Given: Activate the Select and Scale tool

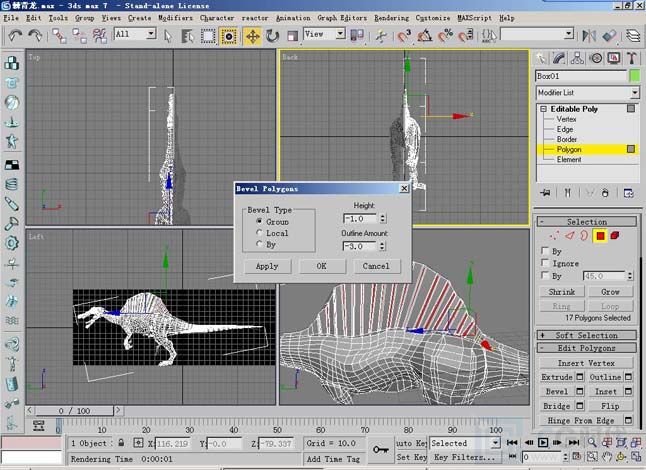Looking at the screenshot, I should pyautogui.click(x=292, y=36).
